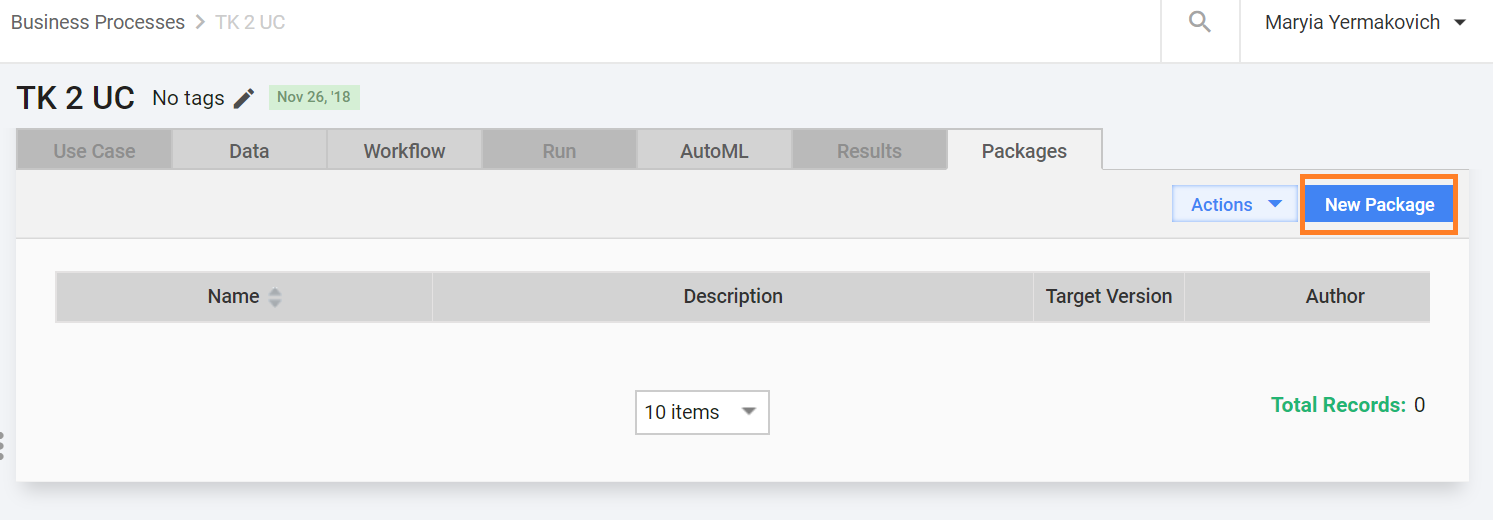Click the search magnifier icon

1200,22
